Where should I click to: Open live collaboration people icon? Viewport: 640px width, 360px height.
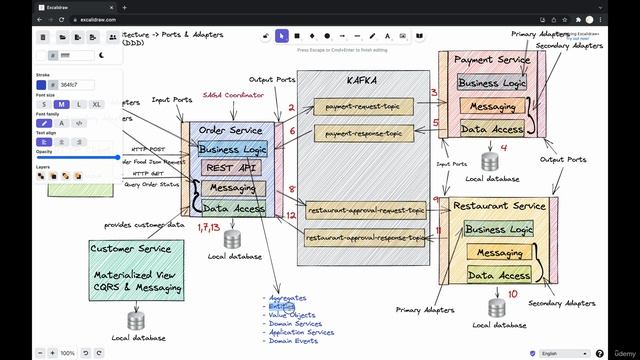point(113,38)
